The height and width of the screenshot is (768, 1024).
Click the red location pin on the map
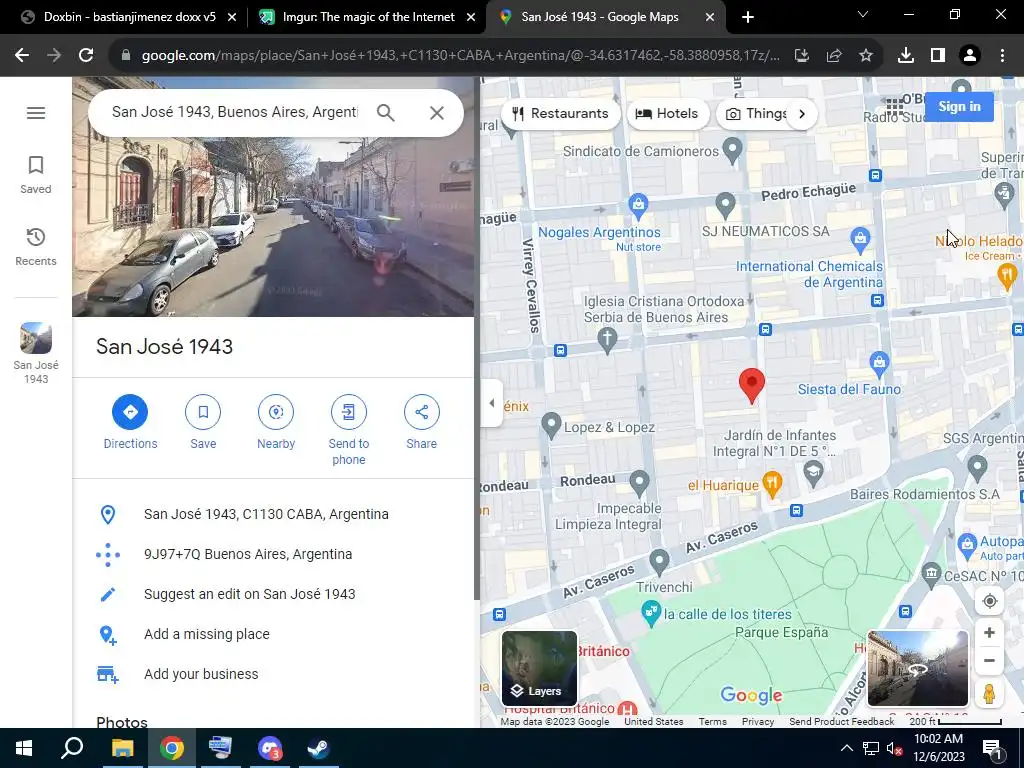coord(752,385)
